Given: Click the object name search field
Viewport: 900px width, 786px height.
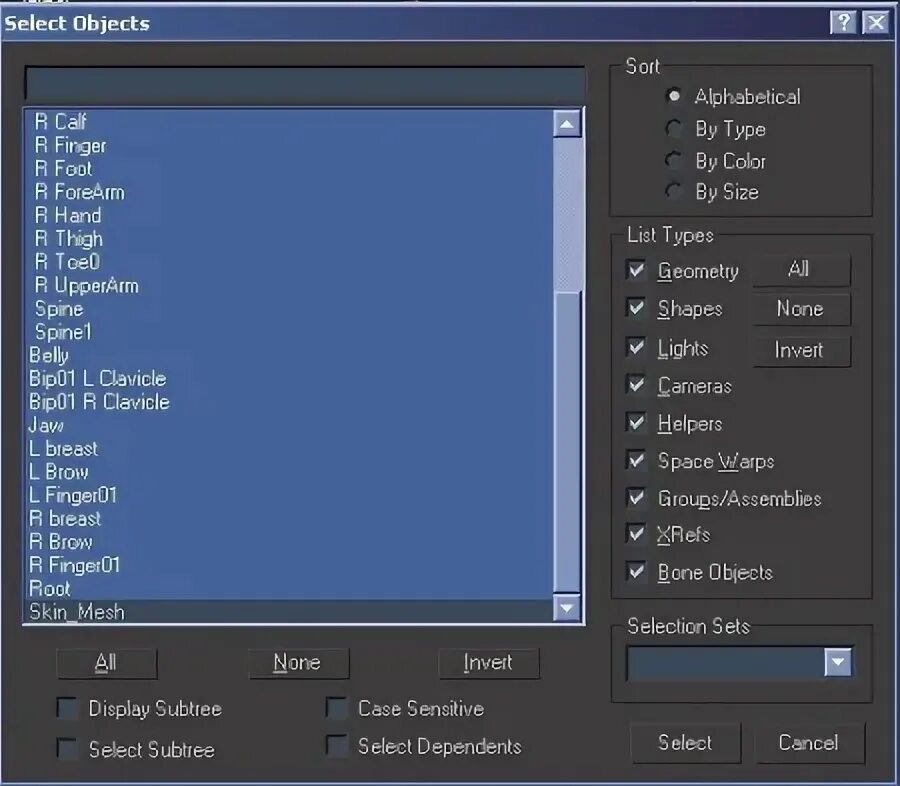Looking at the screenshot, I should pyautogui.click(x=305, y=84).
